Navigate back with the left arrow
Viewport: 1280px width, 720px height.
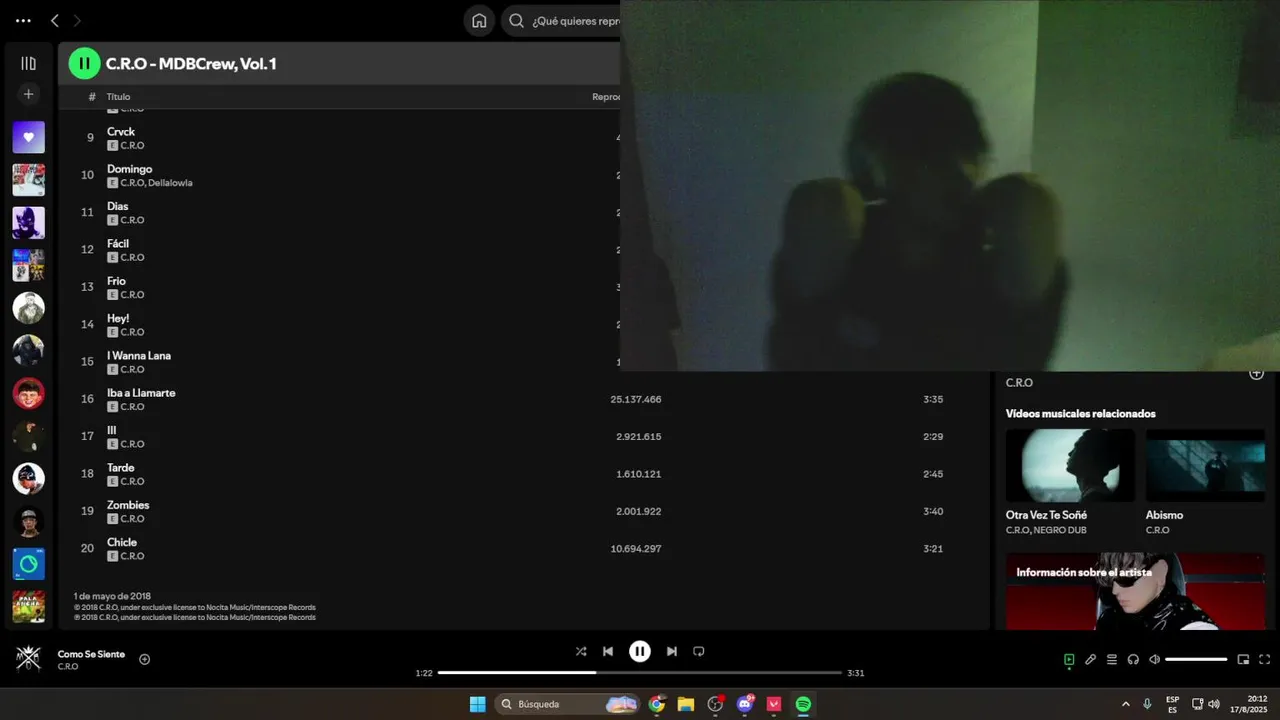tap(55, 21)
